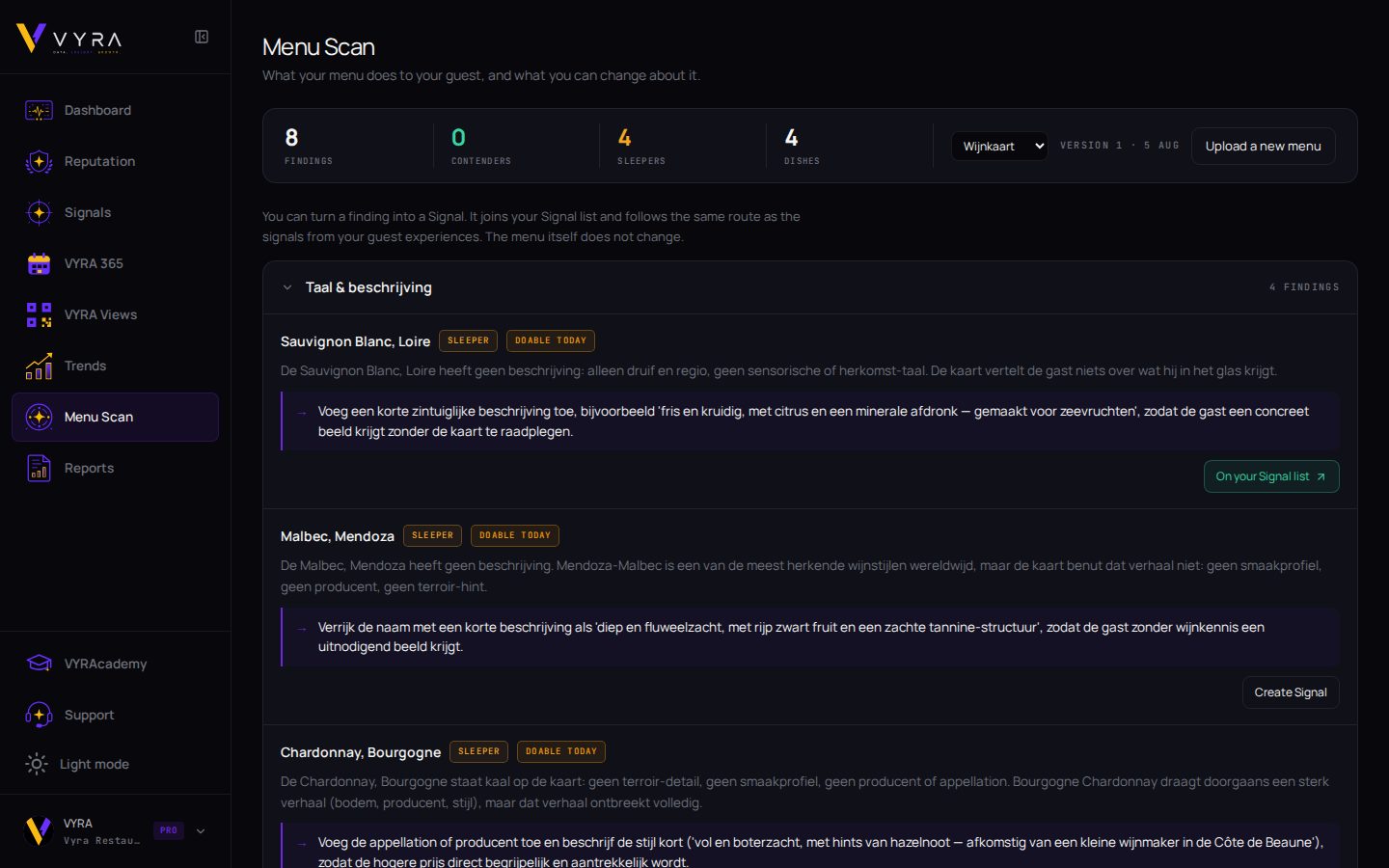Click the PRO badge
This screenshot has width=1389, height=868.
pyautogui.click(x=169, y=830)
